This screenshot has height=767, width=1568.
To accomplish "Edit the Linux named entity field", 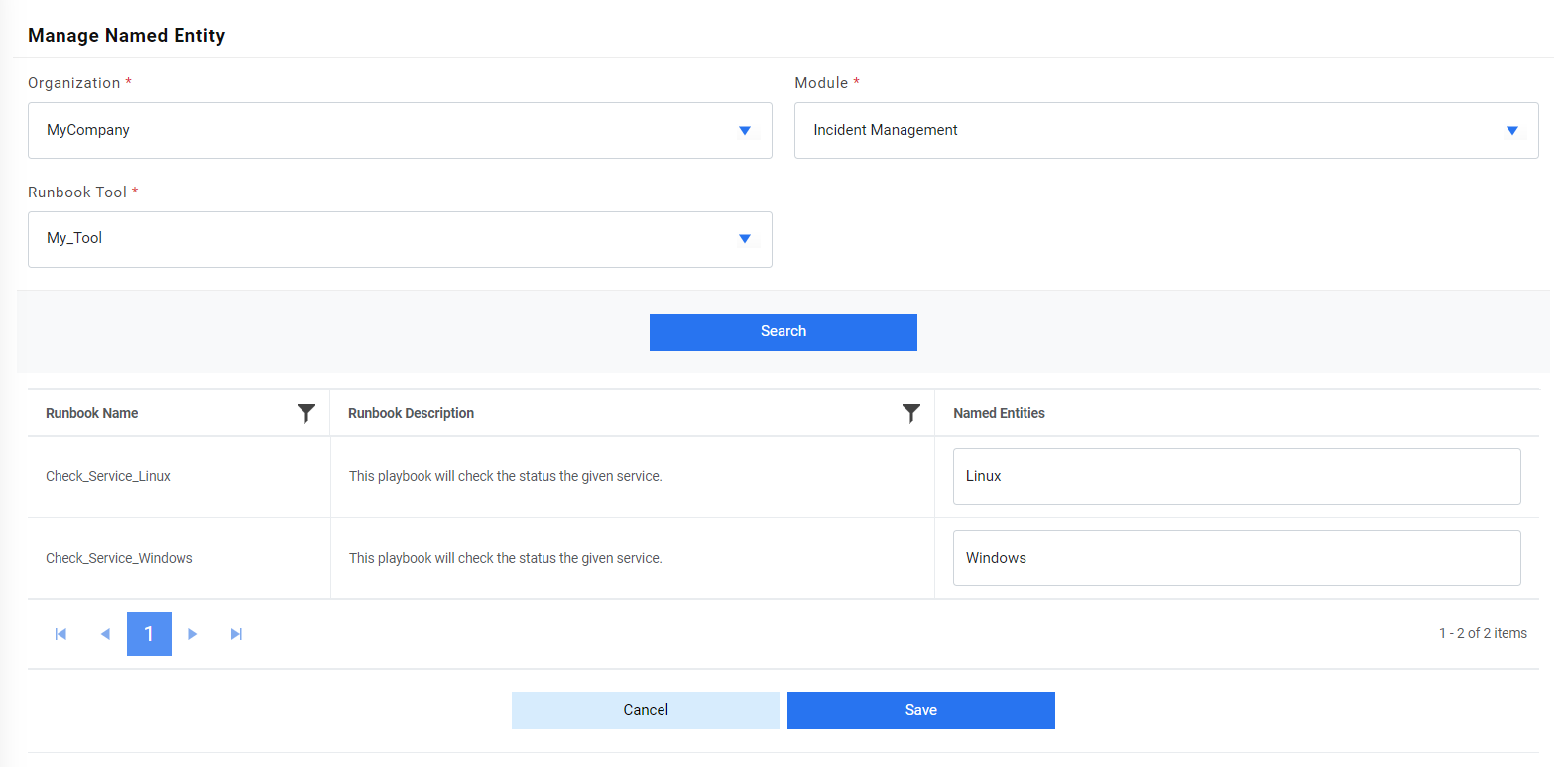I will click(x=1236, y=476).
